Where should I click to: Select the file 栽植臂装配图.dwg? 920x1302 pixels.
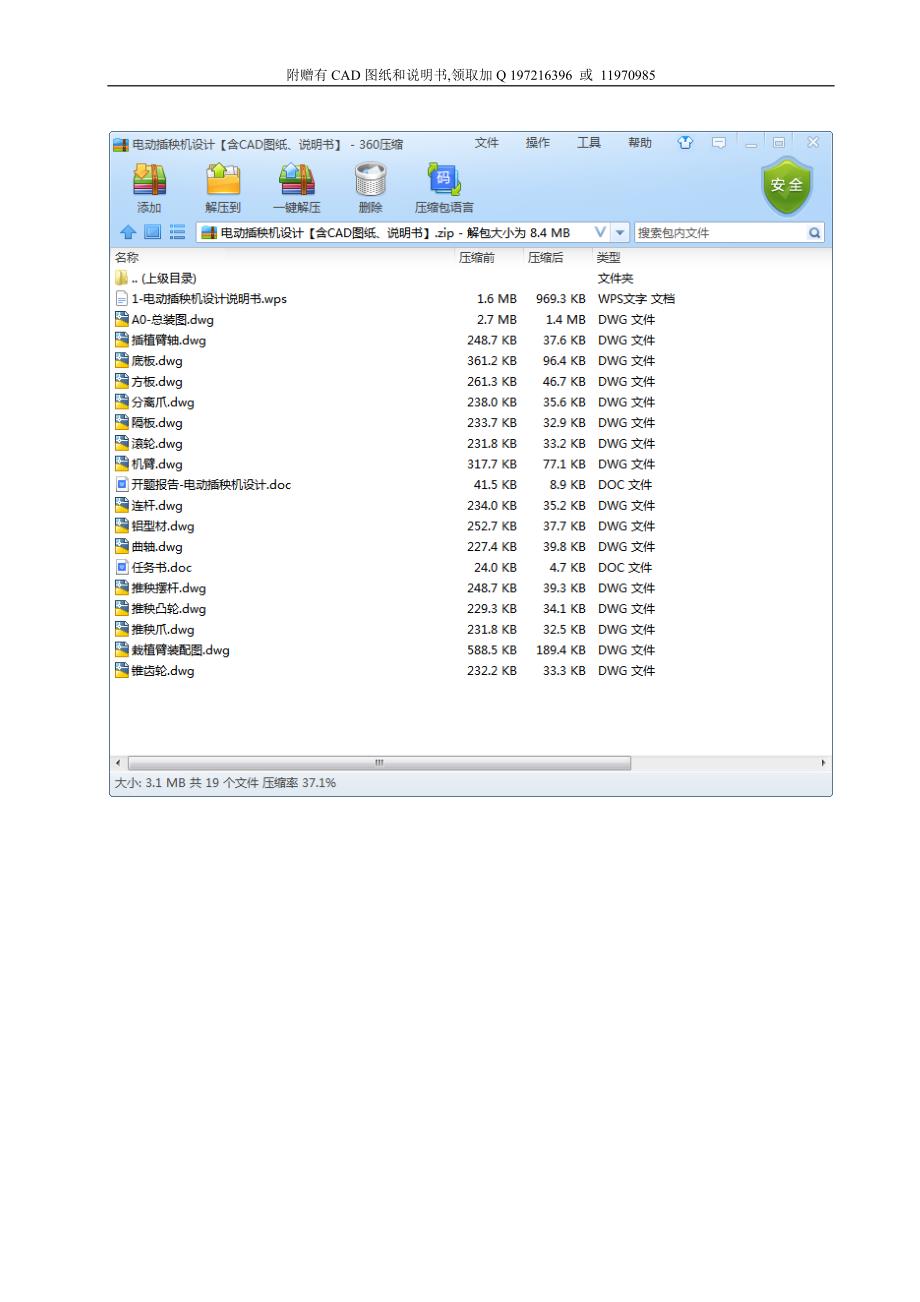(180, 650)
